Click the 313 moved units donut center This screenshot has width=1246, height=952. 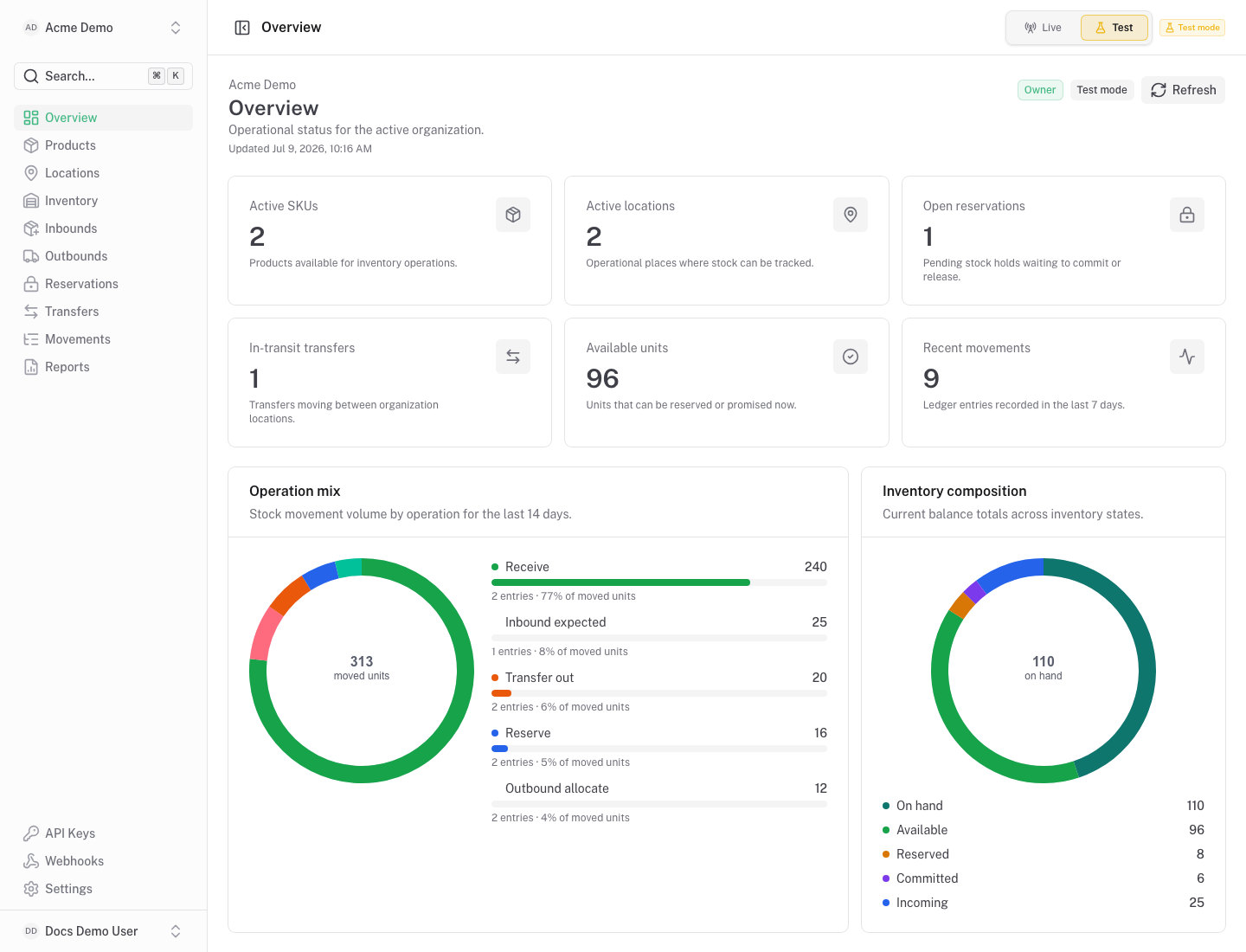[362, 667]
